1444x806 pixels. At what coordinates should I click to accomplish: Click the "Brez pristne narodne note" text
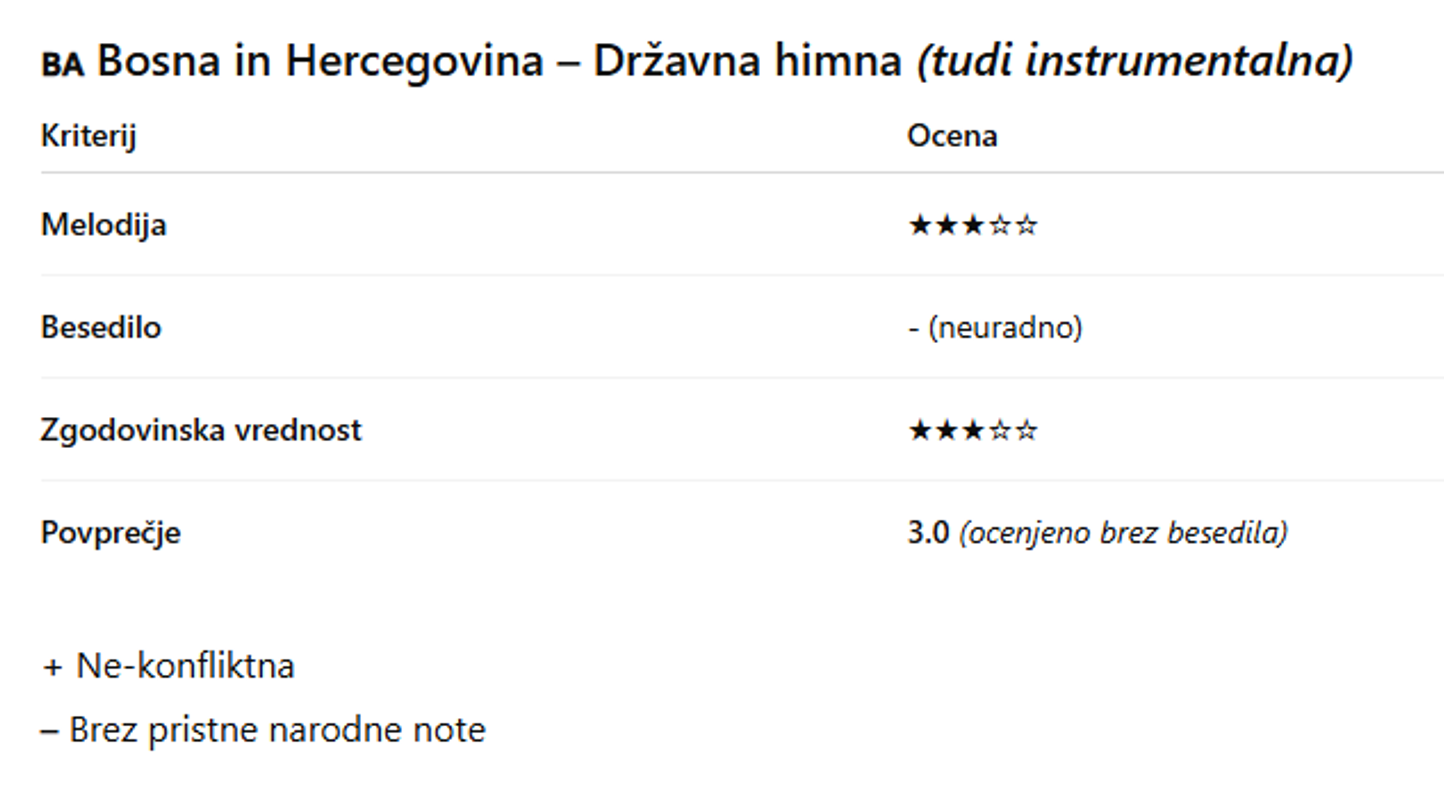click(277, 731)
